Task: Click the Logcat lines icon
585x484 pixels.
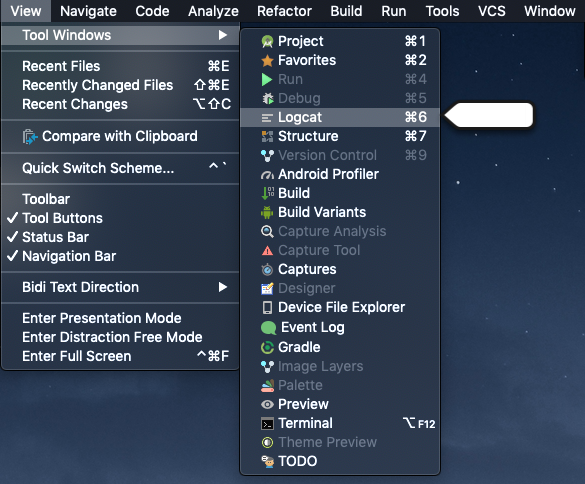Action: pyautogui.click(x=267, y=118)
